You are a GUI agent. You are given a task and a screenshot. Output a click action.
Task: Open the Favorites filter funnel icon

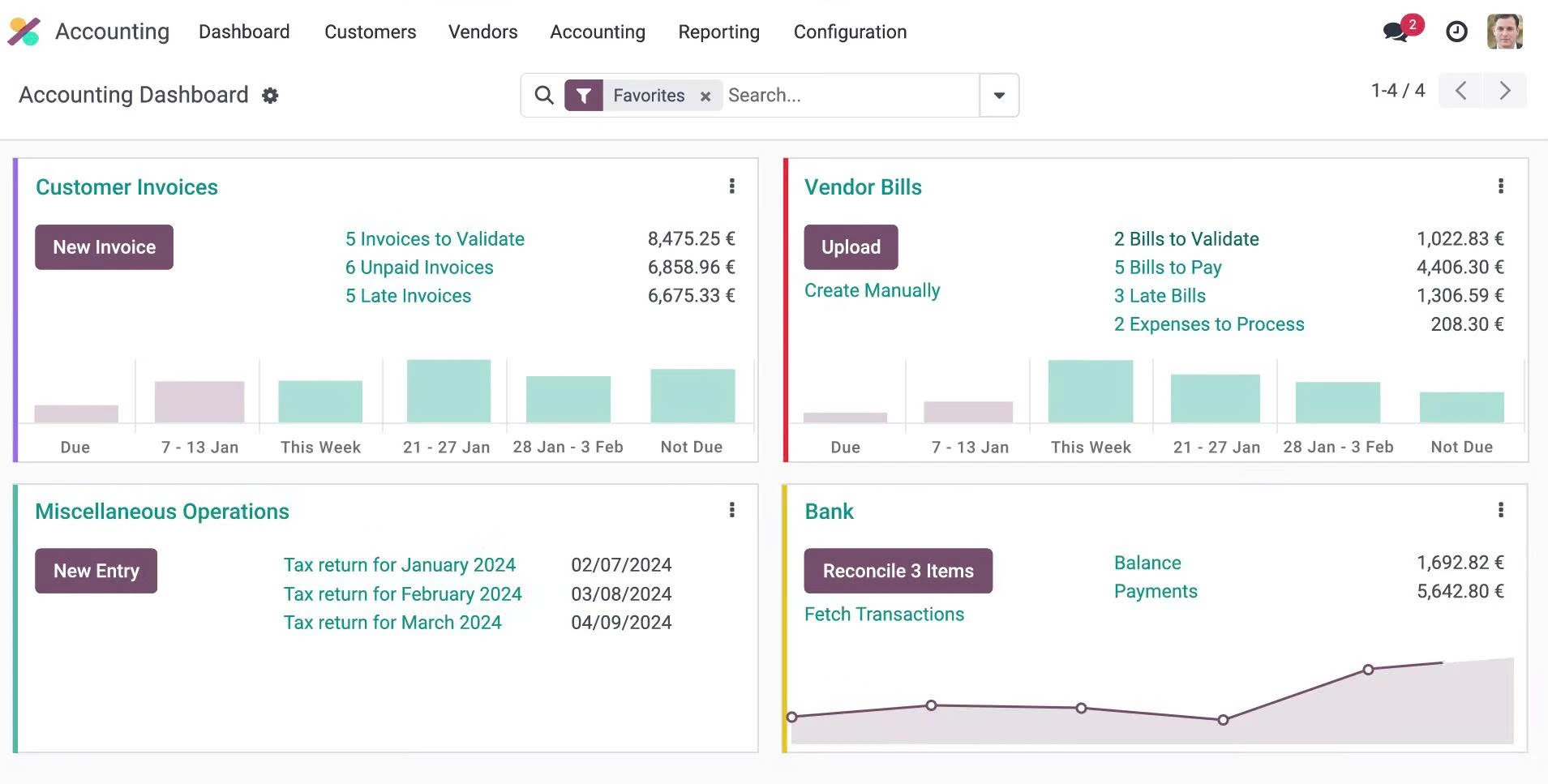pos(584,95)
